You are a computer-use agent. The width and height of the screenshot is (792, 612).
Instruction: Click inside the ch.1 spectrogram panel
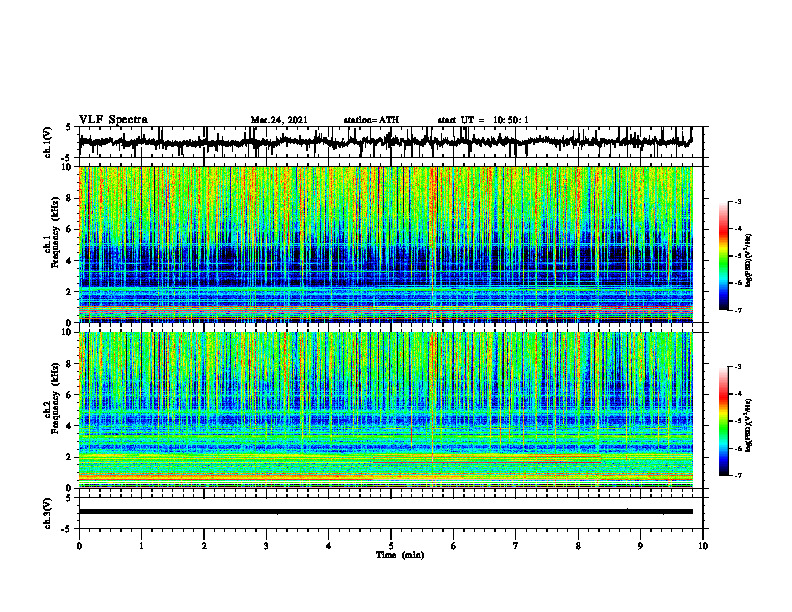(x=386, y=244)
